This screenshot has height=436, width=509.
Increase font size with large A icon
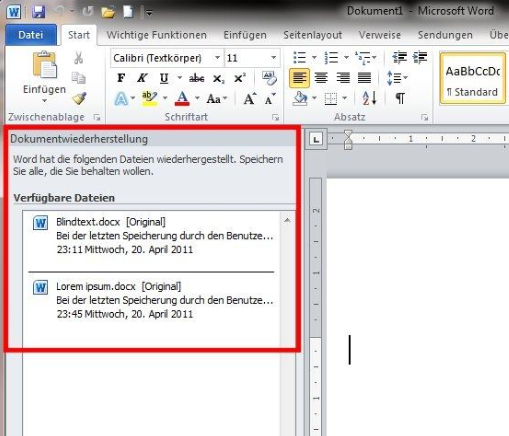pyautogui.click(x=250, y=99)
